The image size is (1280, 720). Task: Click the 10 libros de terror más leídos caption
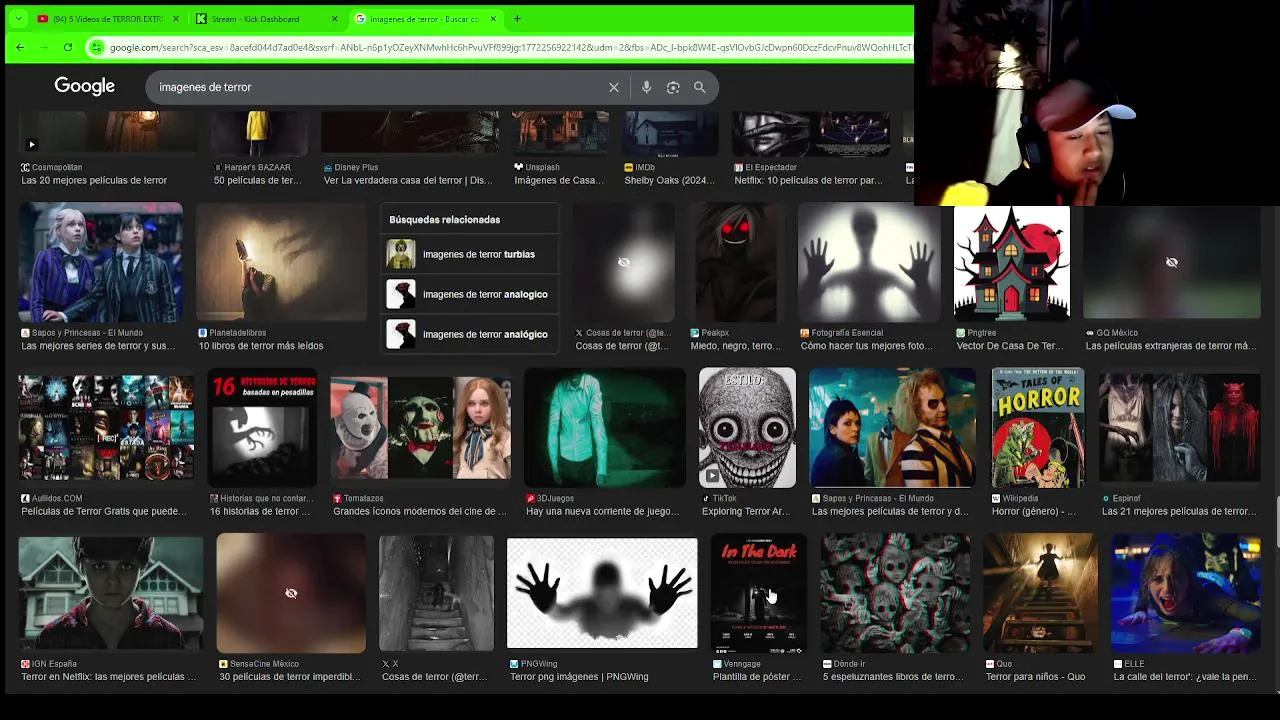click(260, 346)
